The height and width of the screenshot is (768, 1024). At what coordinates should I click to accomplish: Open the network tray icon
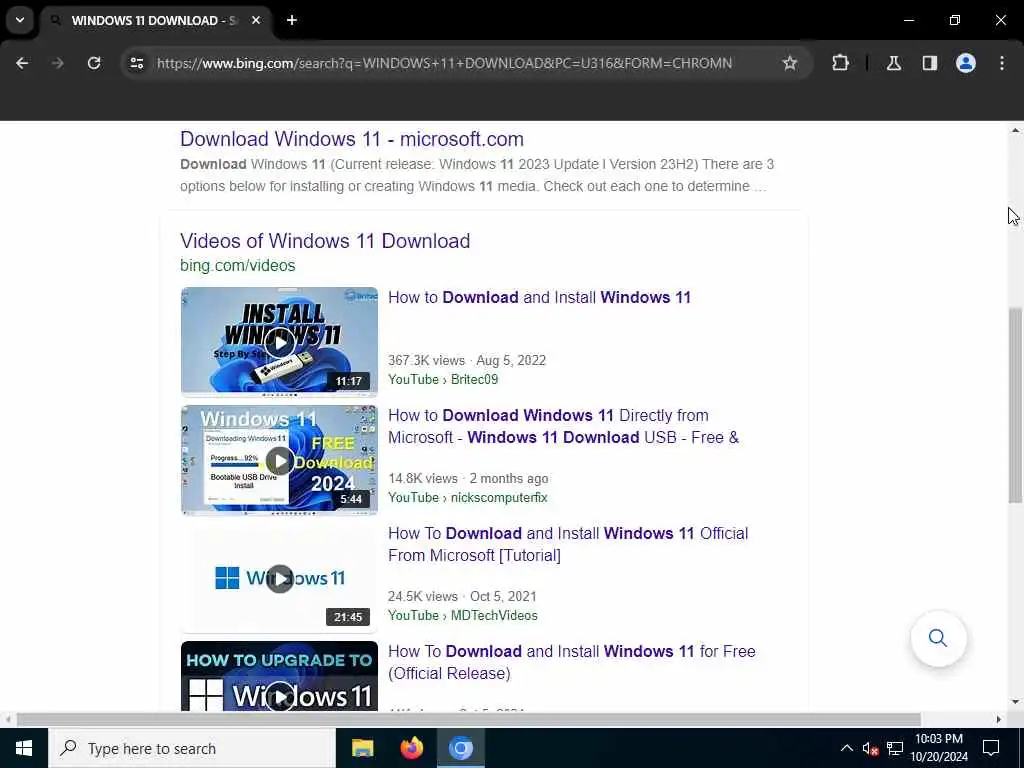pyautogui.click(x=895, y=748)
